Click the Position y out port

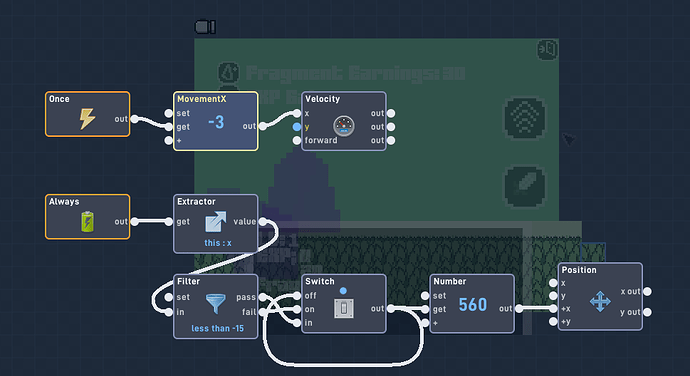coord(647,312)
